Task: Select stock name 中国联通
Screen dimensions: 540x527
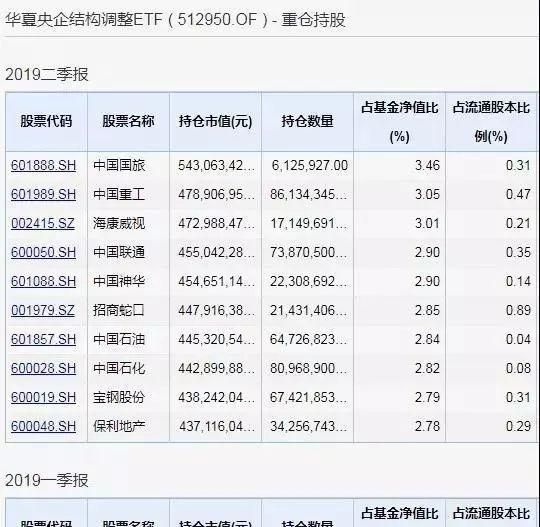Action: click(x=119, y=252)
